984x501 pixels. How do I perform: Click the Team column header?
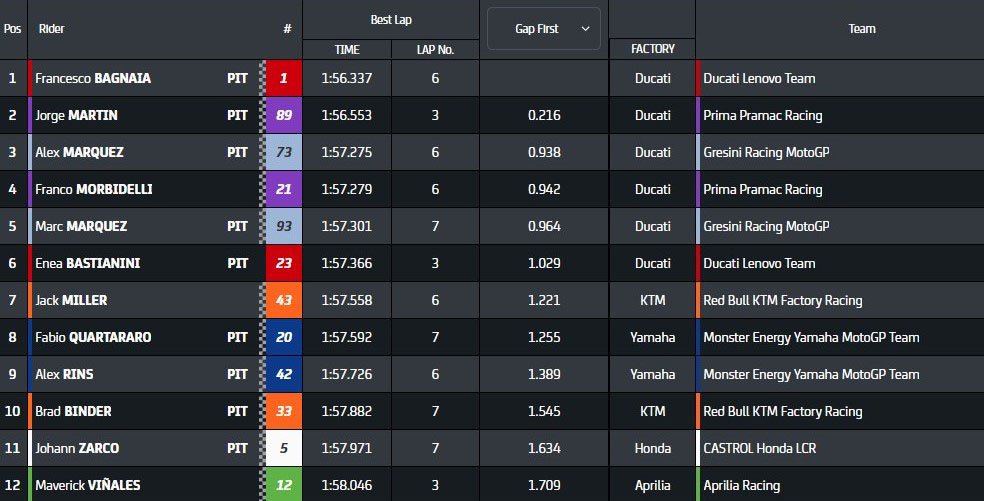[862, 29]
